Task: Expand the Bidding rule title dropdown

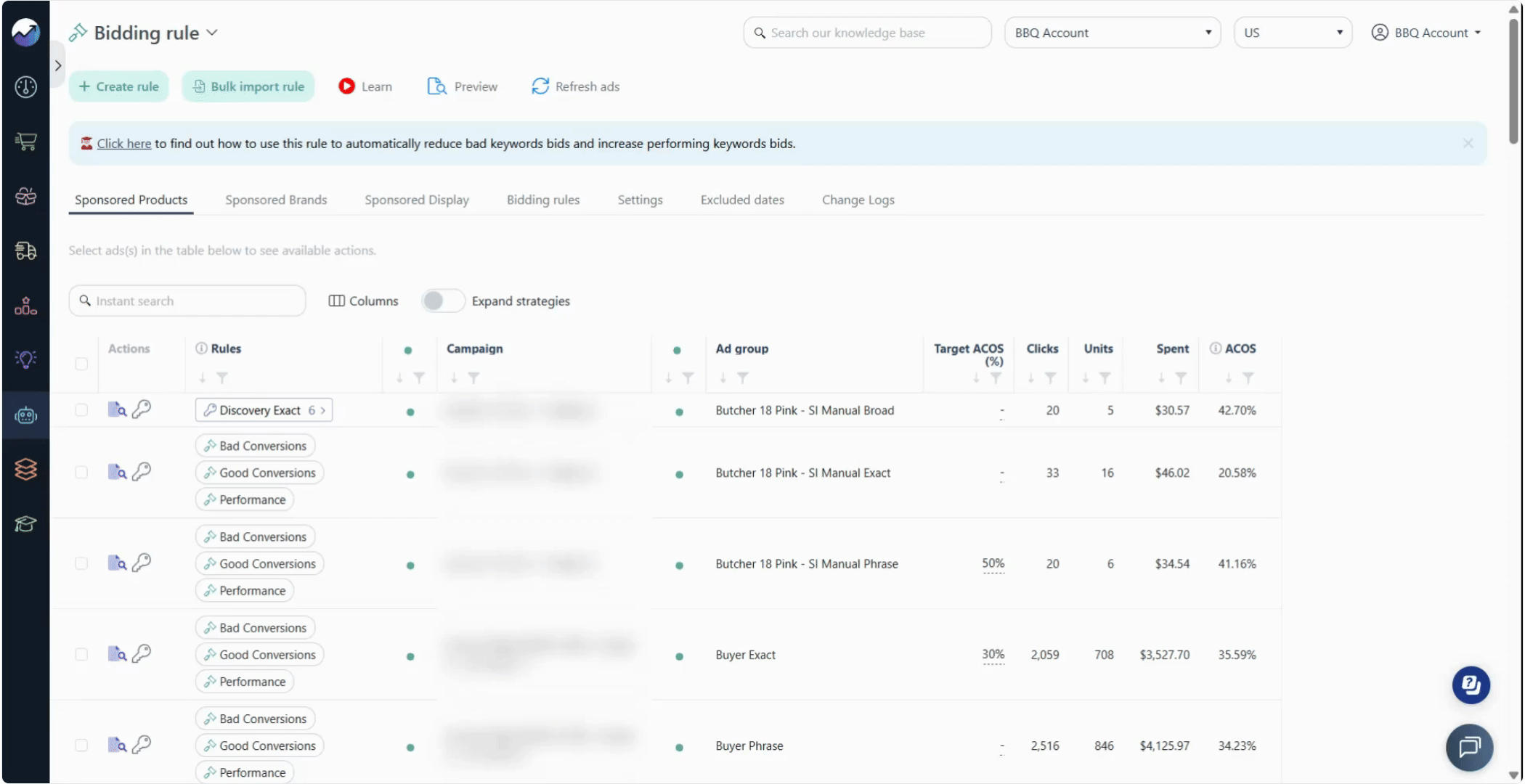Action: tap(211, 33)
